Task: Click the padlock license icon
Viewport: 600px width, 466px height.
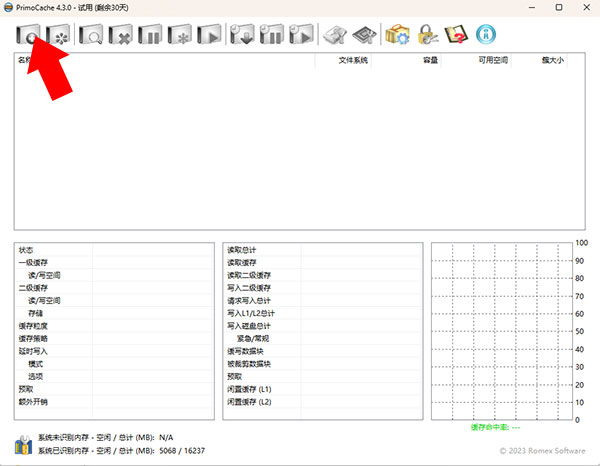Action: 427,34
